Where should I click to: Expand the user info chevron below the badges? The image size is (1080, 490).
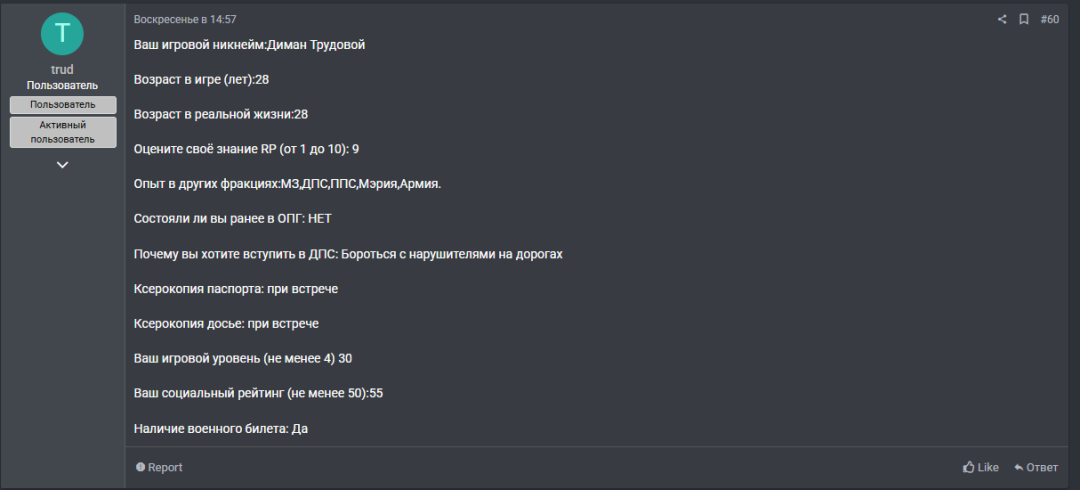click(62, 165)
